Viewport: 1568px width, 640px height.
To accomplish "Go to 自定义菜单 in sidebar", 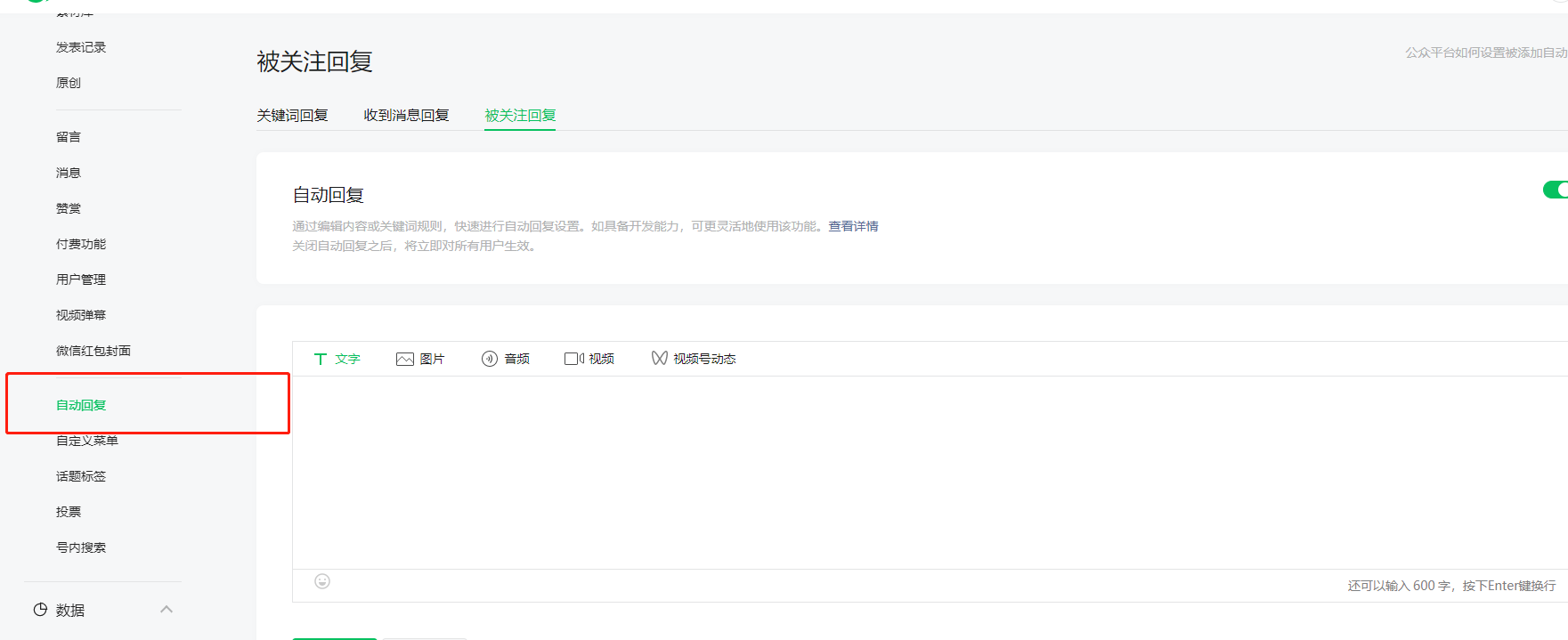I will click(x=87, y=441).
